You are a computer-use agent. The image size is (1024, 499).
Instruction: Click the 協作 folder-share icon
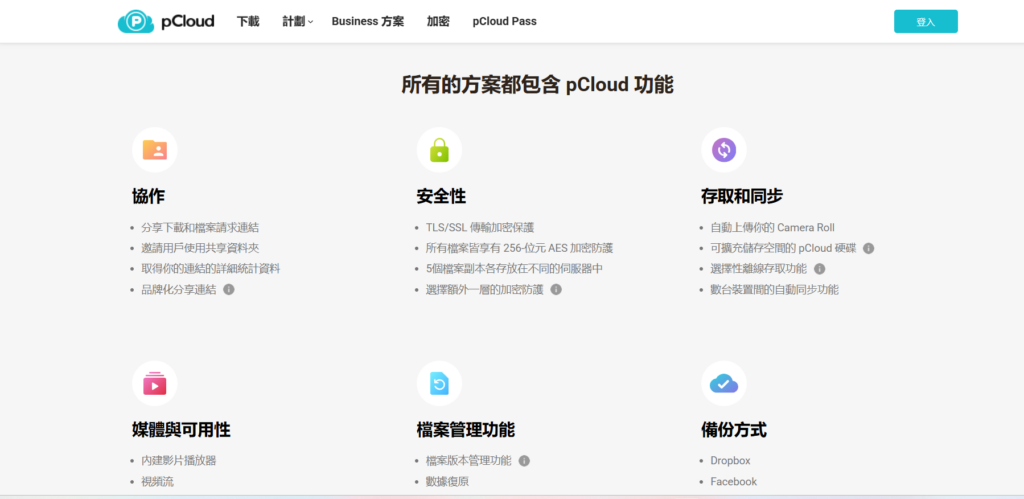[155, 150]
